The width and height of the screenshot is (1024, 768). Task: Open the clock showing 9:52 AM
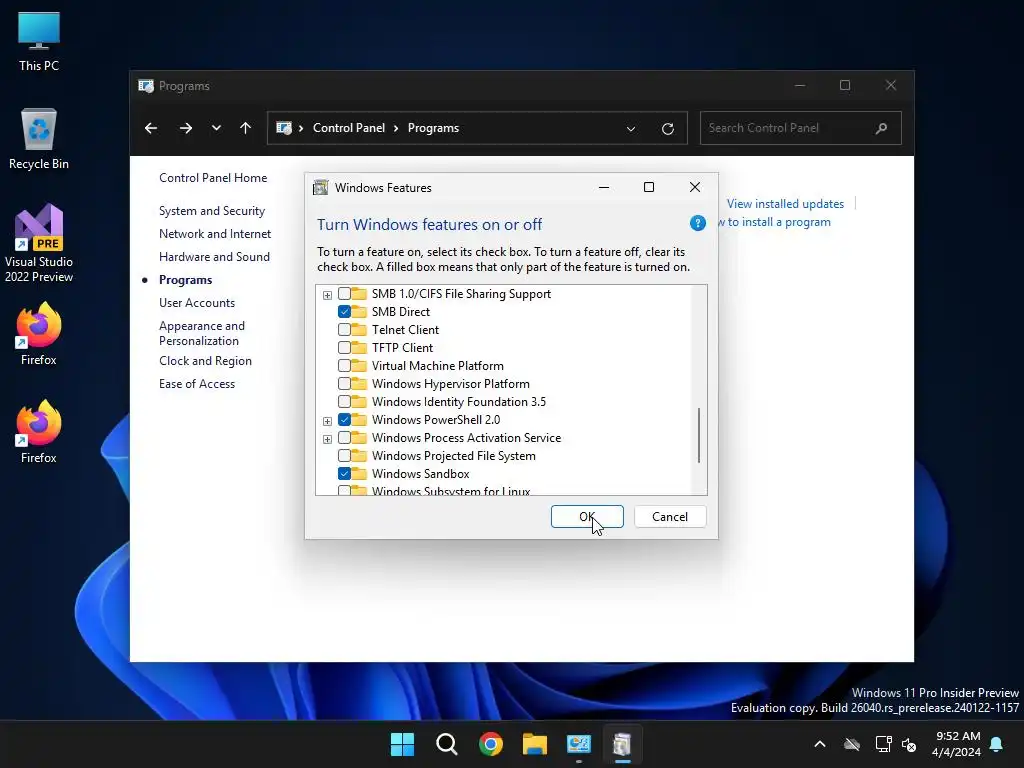coord(957,744)
